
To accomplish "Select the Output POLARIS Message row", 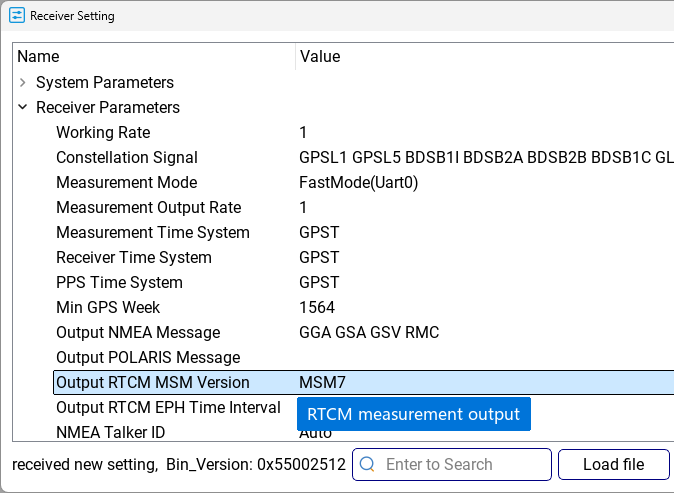I will (364, 357).
